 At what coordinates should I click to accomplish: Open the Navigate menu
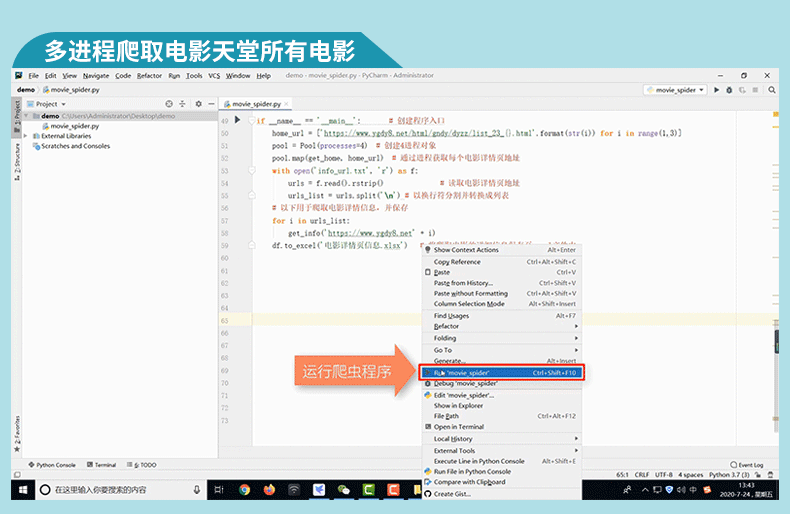[x=96, y=76]
